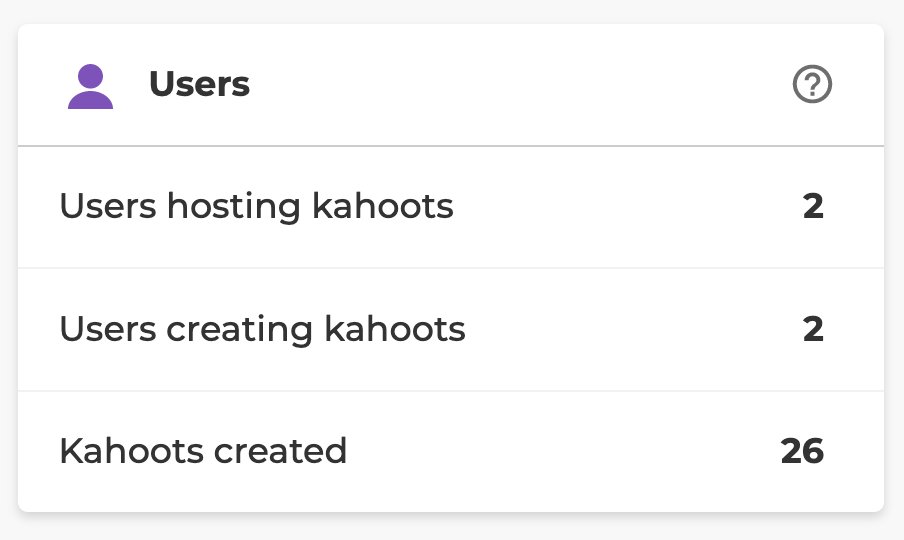The width and height of the screenshot is (904, 540).
Task: Open the Users creating kahoots label
Action: pyautogui.click(x=262, y=329)
